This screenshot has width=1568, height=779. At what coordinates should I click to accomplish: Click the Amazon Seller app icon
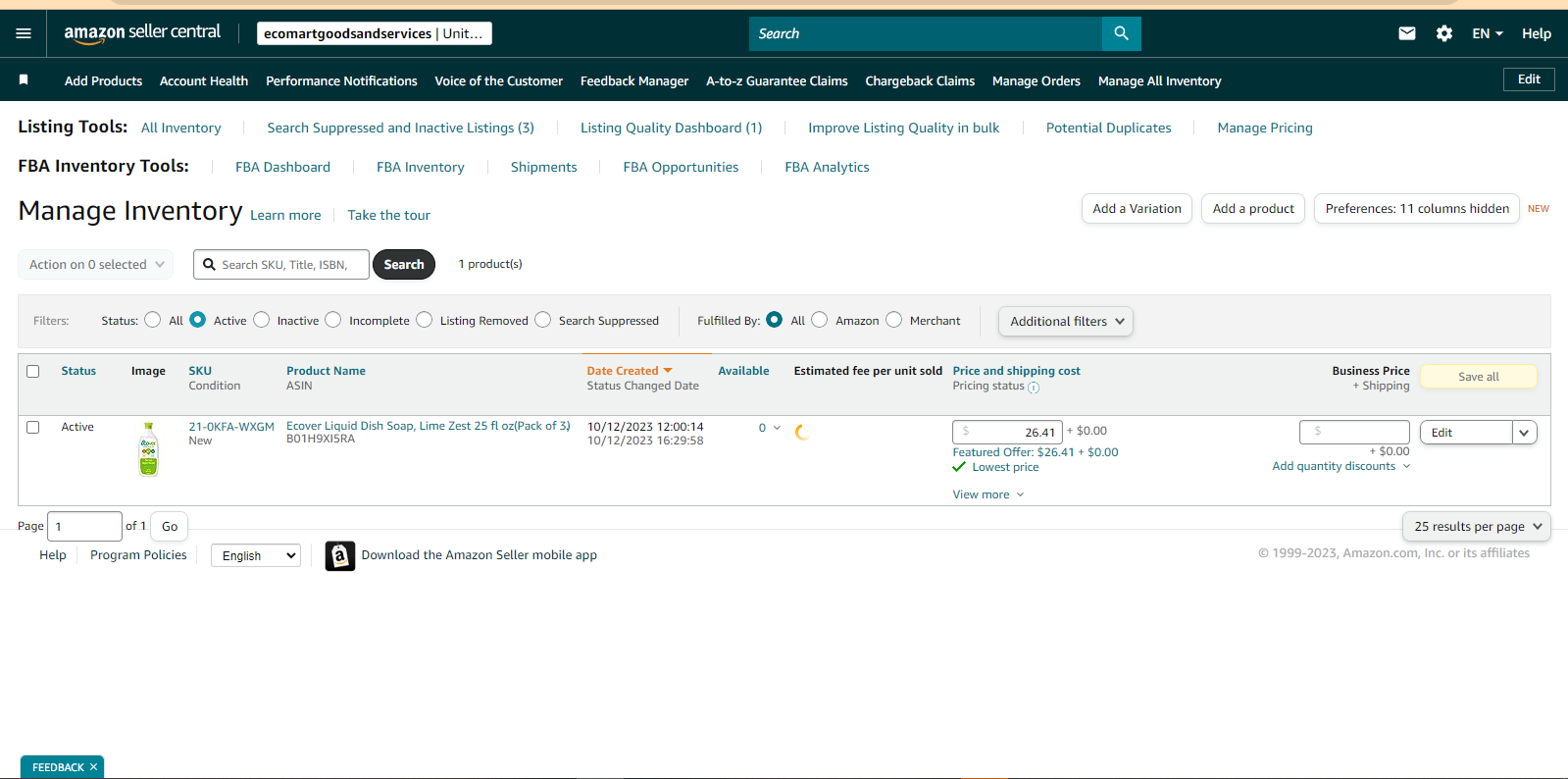(339, 556)
